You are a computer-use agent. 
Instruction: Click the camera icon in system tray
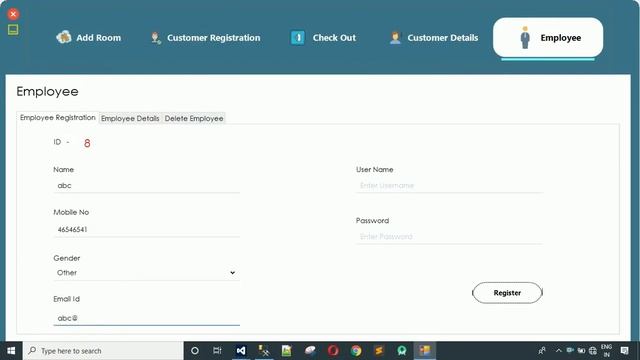(570, 351)
